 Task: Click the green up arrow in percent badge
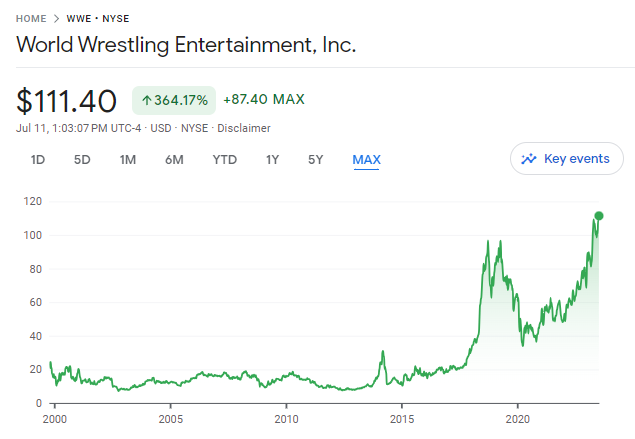click(146, 100)
